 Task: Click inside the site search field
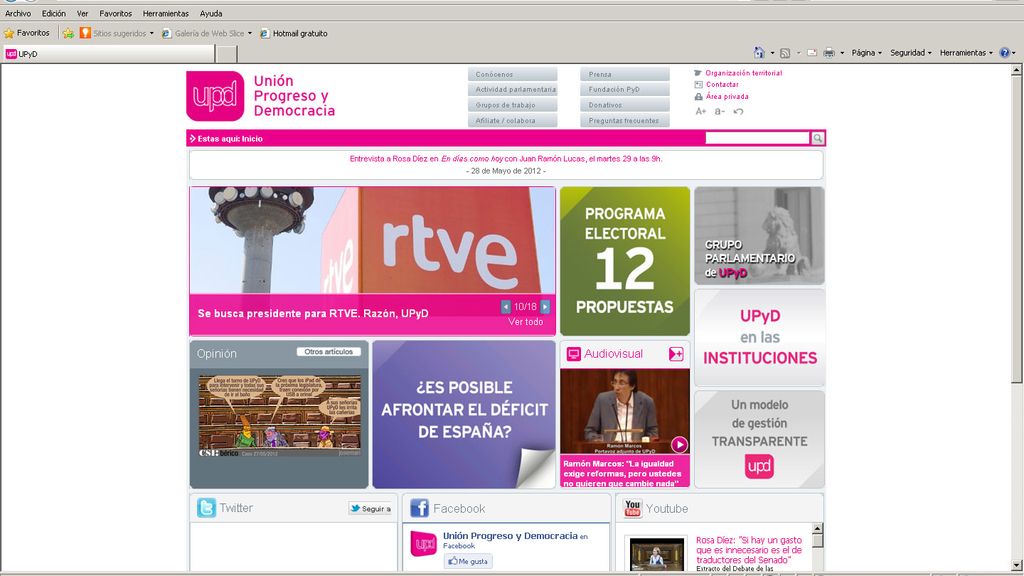(758, 138)
